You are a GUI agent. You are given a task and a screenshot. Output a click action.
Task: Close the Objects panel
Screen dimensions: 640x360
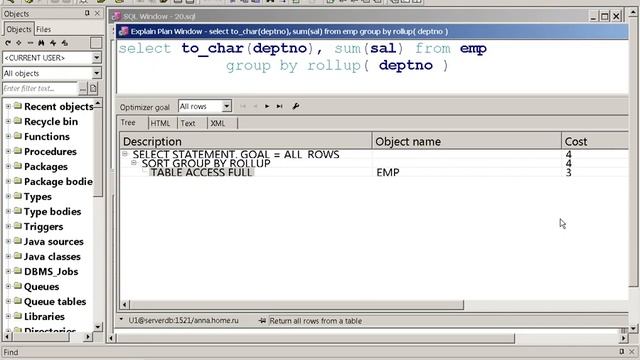97,13
